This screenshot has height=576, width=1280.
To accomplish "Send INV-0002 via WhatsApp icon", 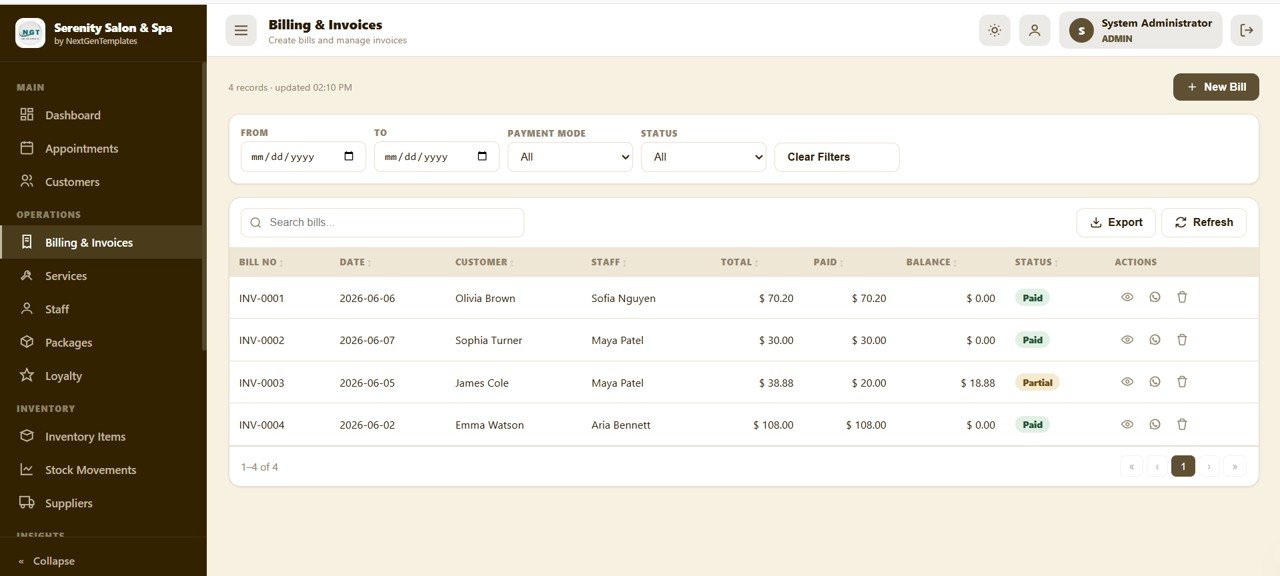I will click(x=1155, y=340).
